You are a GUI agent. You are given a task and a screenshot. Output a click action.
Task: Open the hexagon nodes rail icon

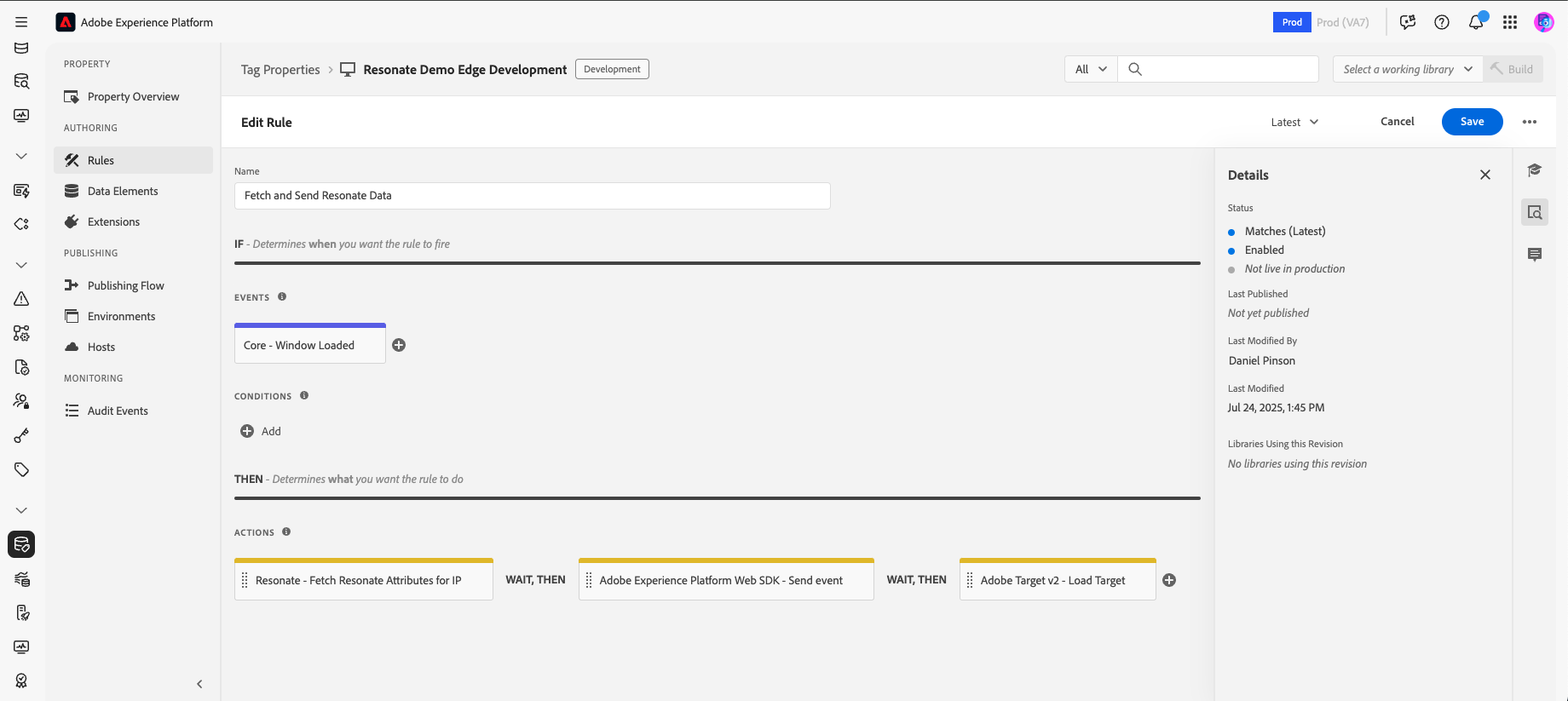click(21, 224)
